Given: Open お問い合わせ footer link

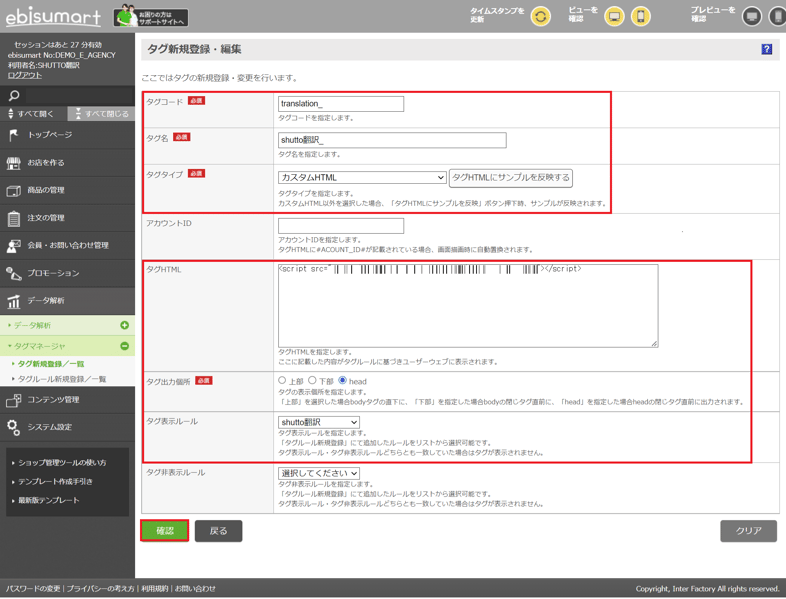Looking at the screenshot, I should [x=195, y=588].
